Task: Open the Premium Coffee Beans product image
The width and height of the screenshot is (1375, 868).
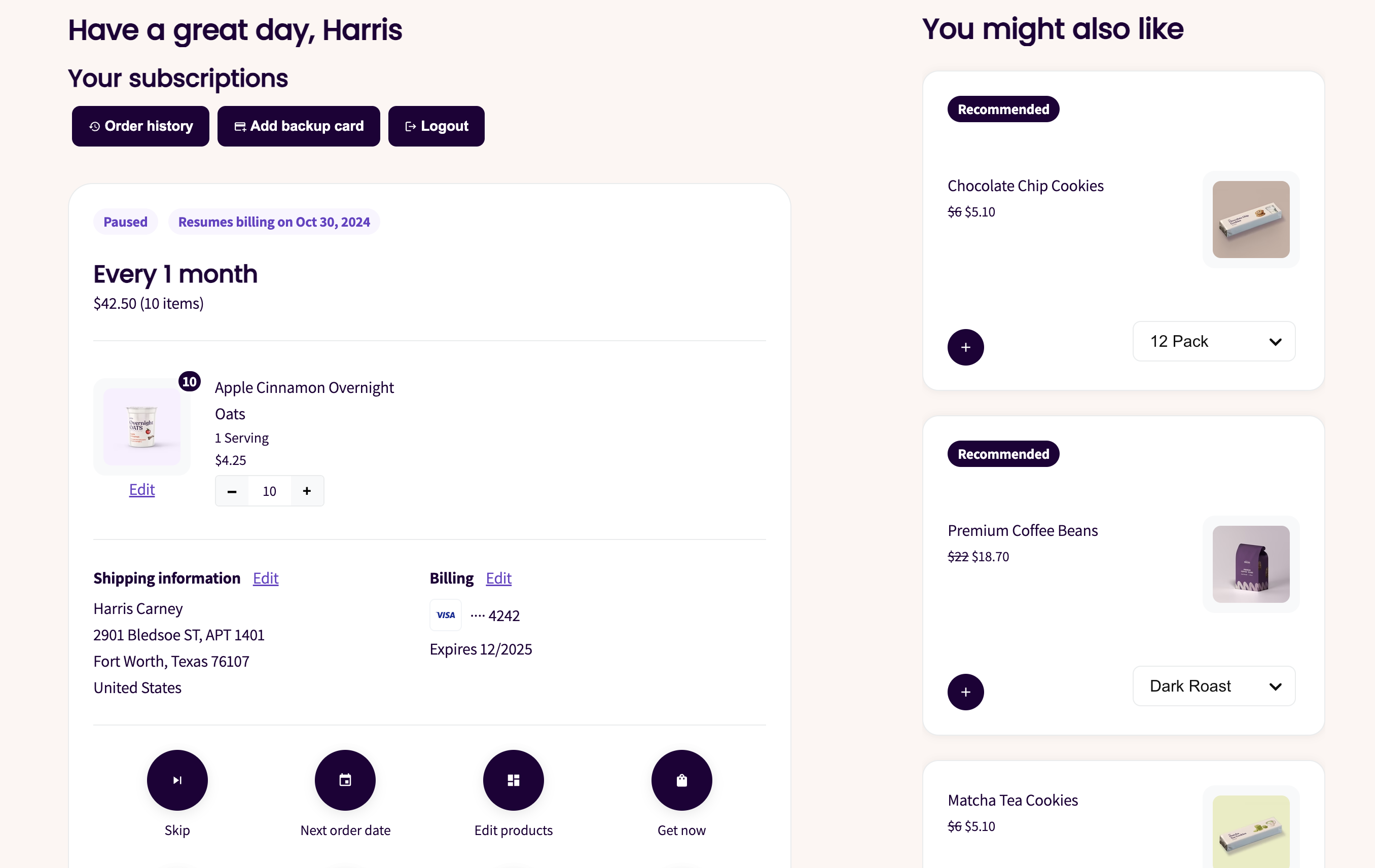Action: [1250, 564]
